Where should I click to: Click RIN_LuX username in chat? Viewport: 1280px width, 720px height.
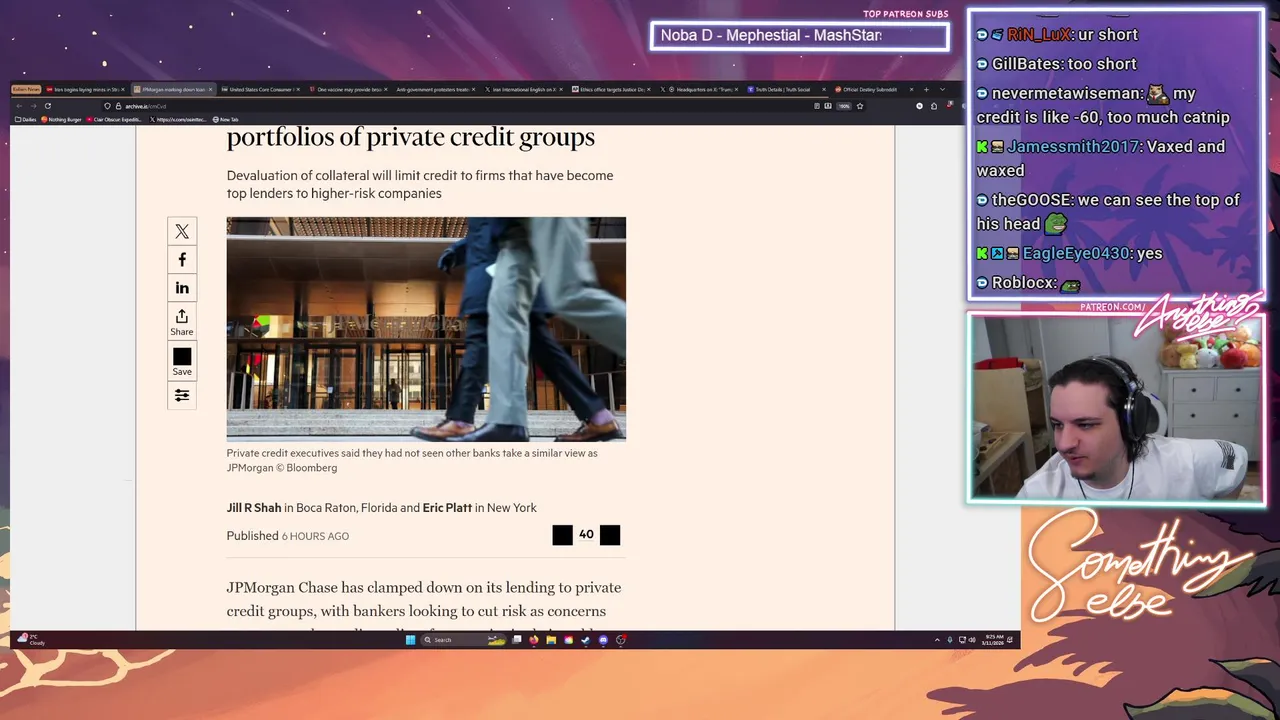click(x=1038, y=35)
